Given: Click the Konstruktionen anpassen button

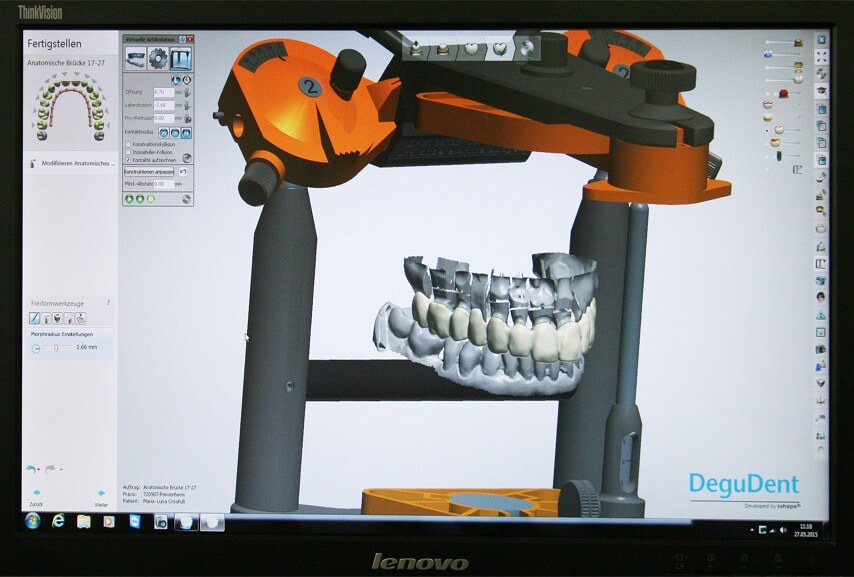Looking at the screenshot, I should coord(149,172).
